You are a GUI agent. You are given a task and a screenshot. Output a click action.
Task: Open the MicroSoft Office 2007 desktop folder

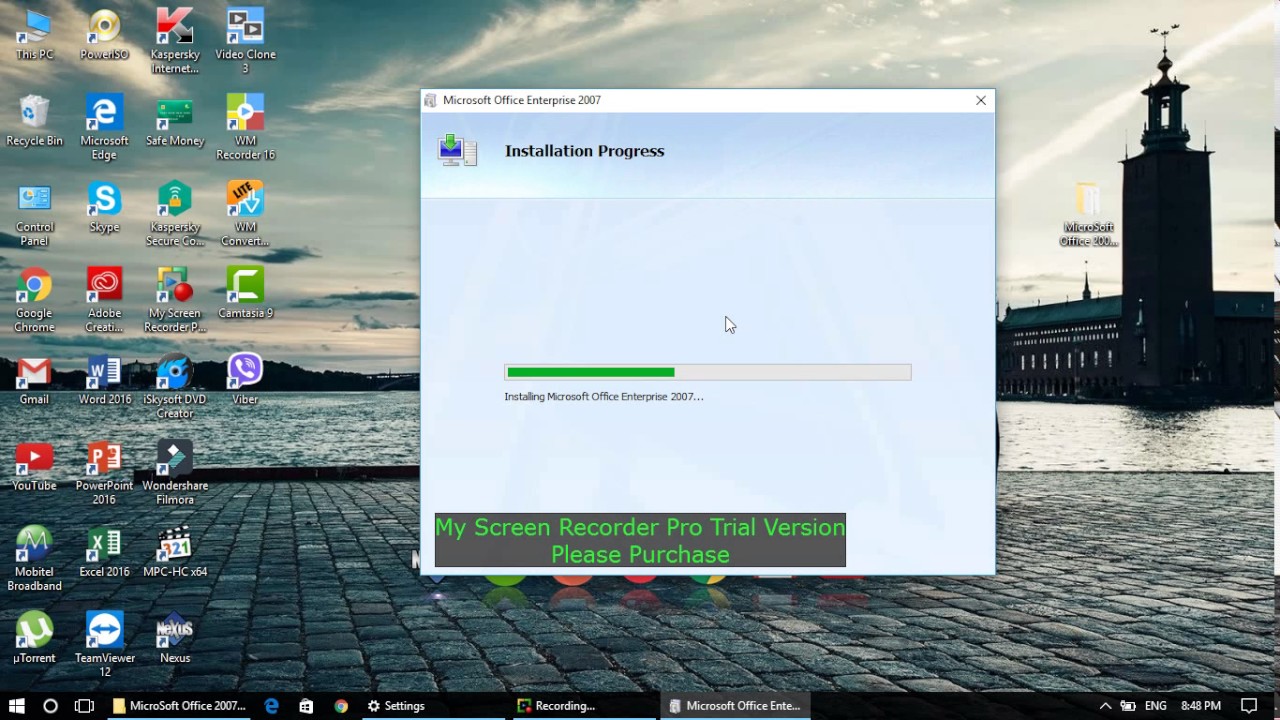click(x=1088, y=214)
